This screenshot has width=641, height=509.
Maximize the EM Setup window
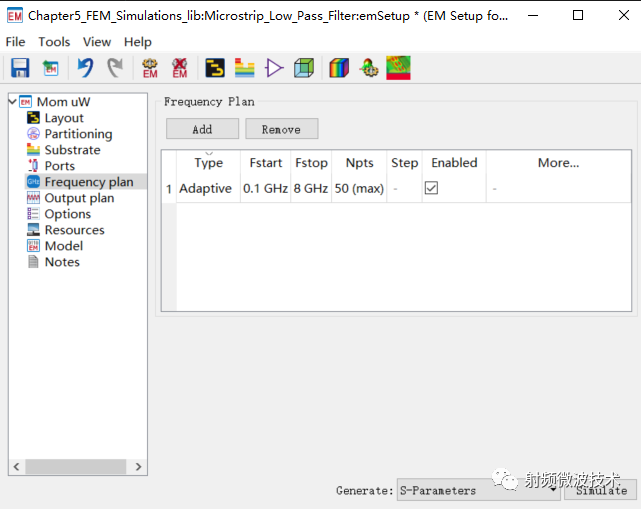coord(578,16)
